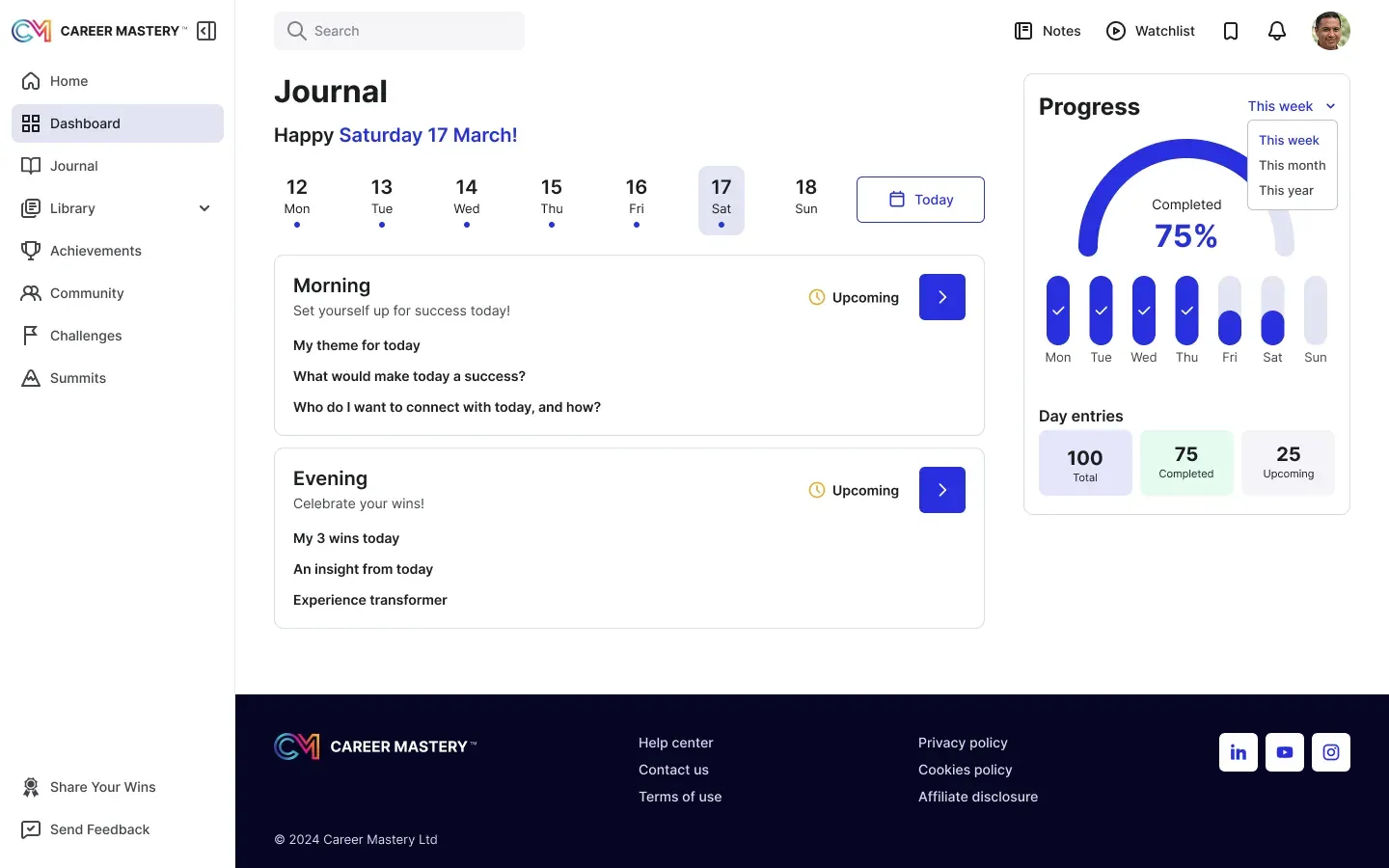Viewport: 1389px width, 868px height.
Task: Open the bookmark icon in header
Action: pos(1231,31)
